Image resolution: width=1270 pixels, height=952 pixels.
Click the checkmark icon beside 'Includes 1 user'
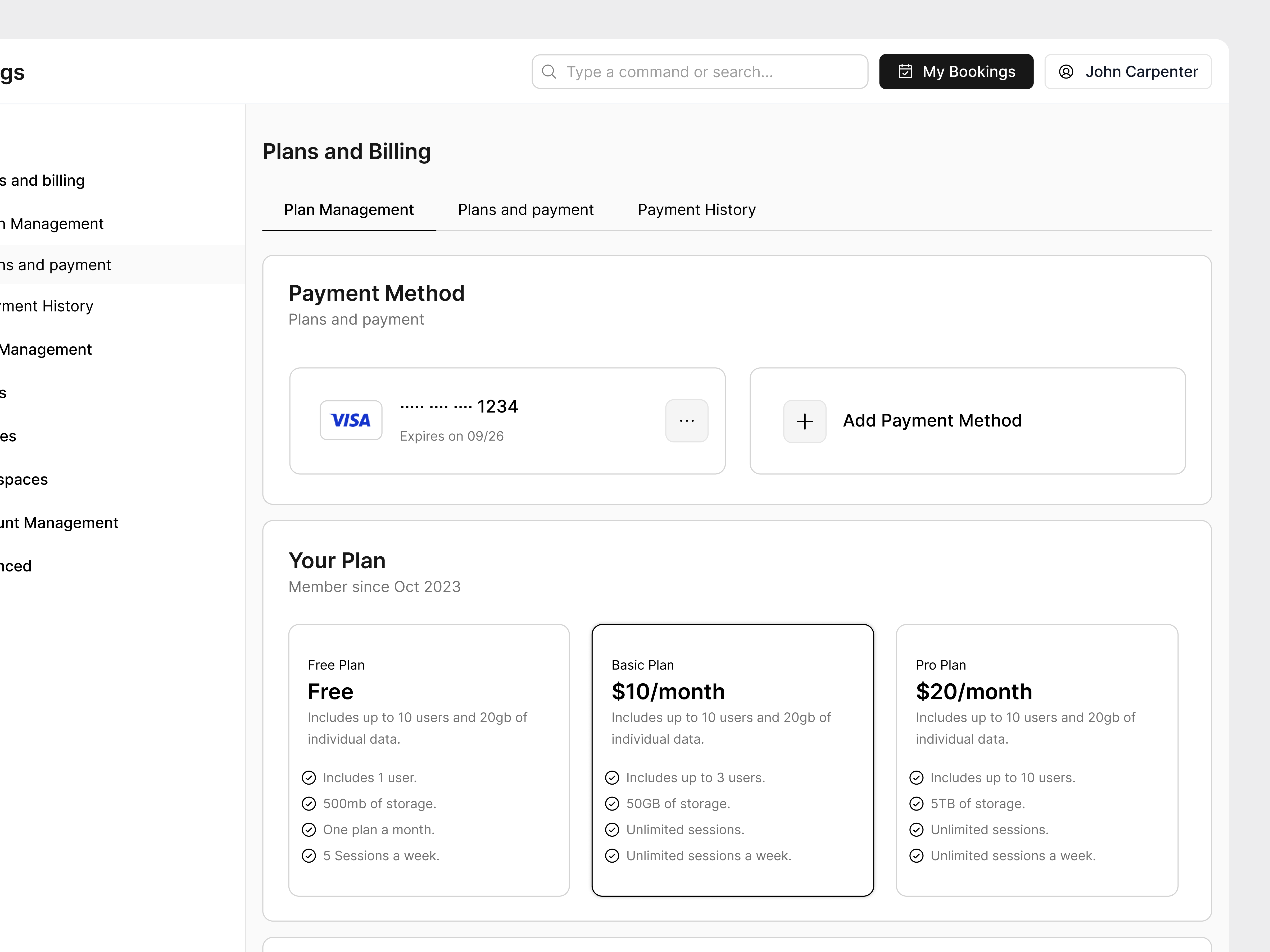pos(309,777)
